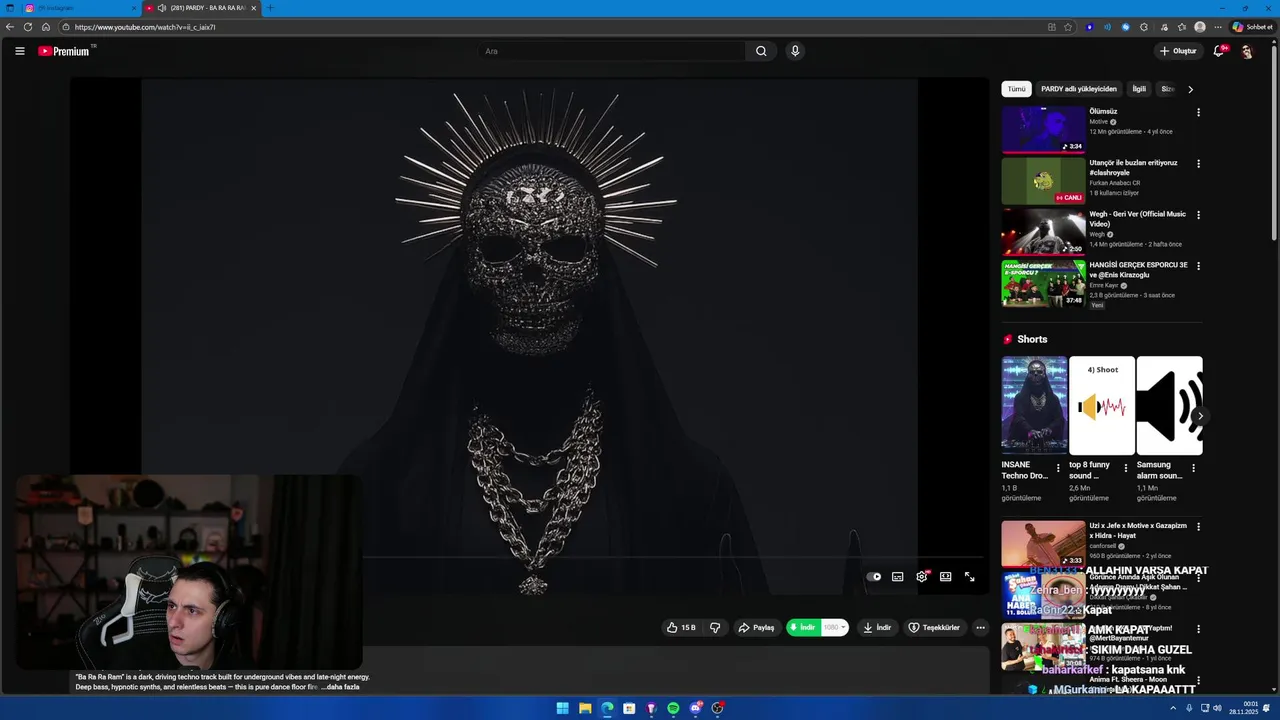Open Discord from the taskbar
Screen dimensions: 1280x720
click(x=695, y=708)
